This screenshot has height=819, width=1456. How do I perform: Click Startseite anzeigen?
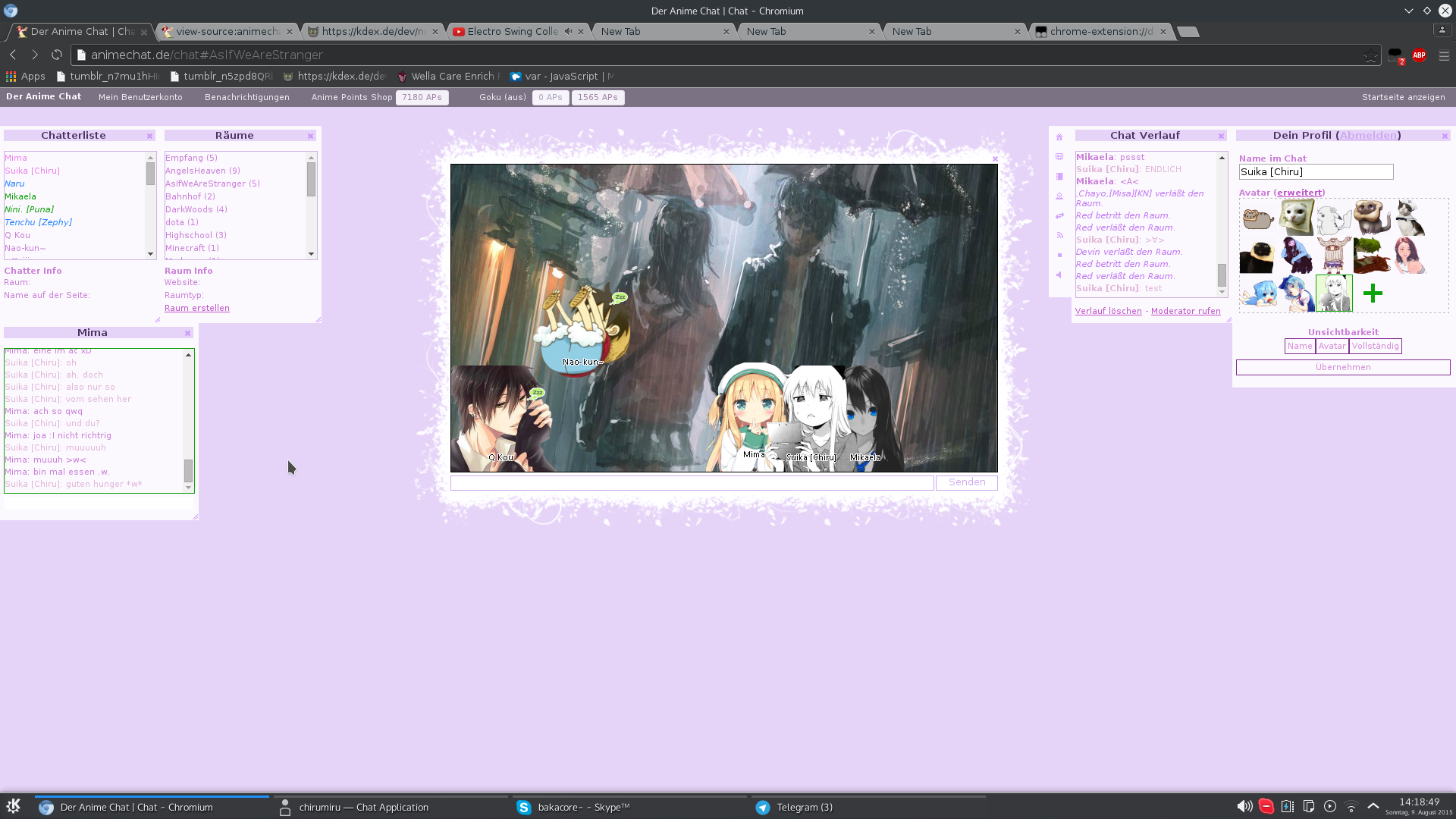point(1403,98)
